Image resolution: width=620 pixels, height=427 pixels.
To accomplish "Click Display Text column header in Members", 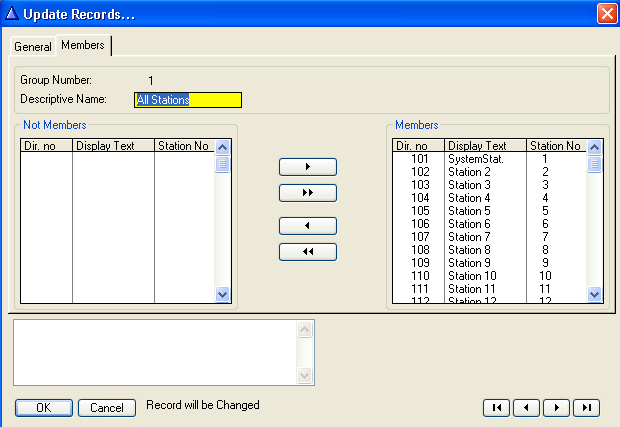I will coord(486,146).
